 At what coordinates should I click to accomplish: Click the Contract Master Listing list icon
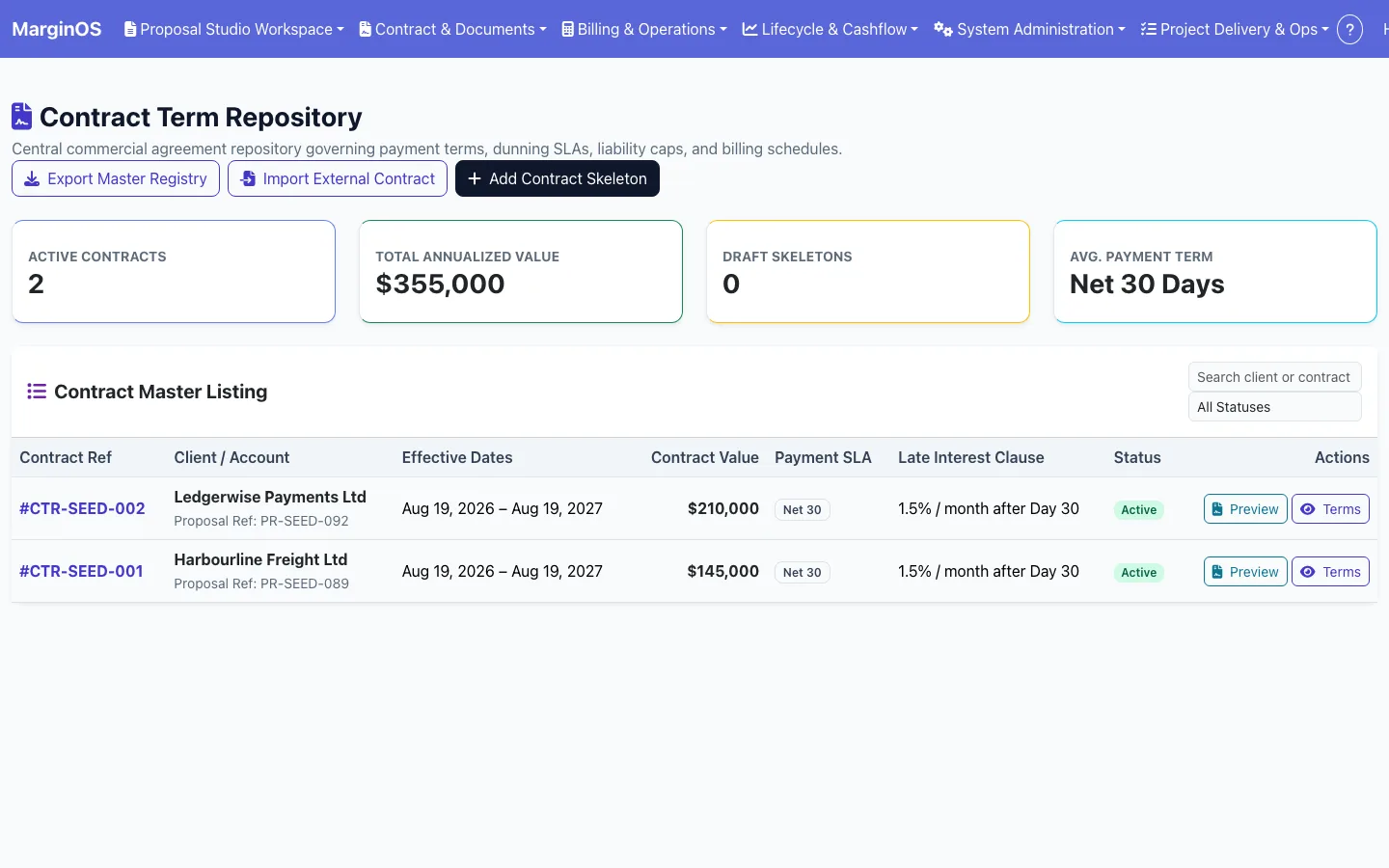tap(37, 391)
